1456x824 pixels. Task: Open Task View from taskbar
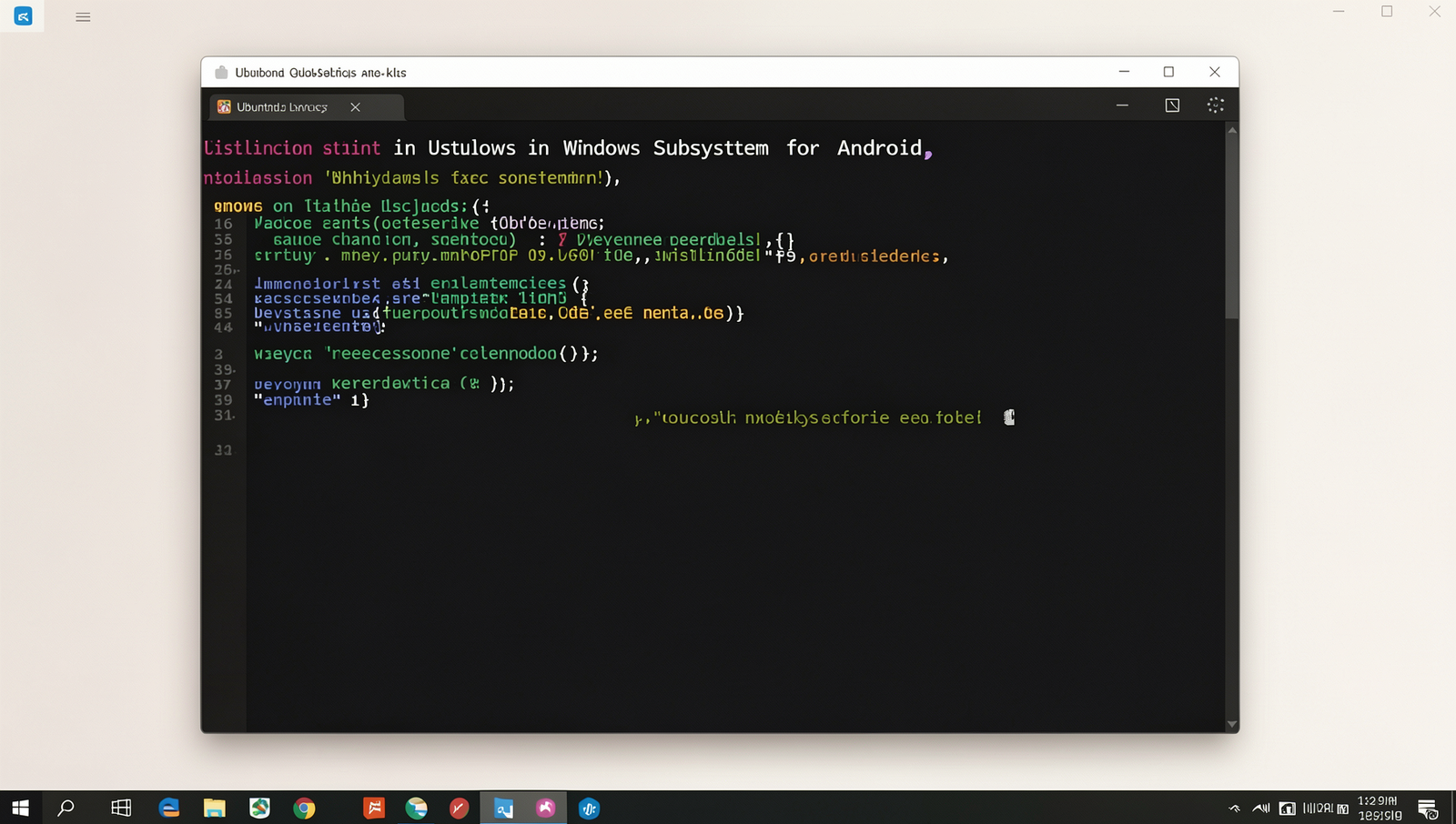(x=121, y=808)
